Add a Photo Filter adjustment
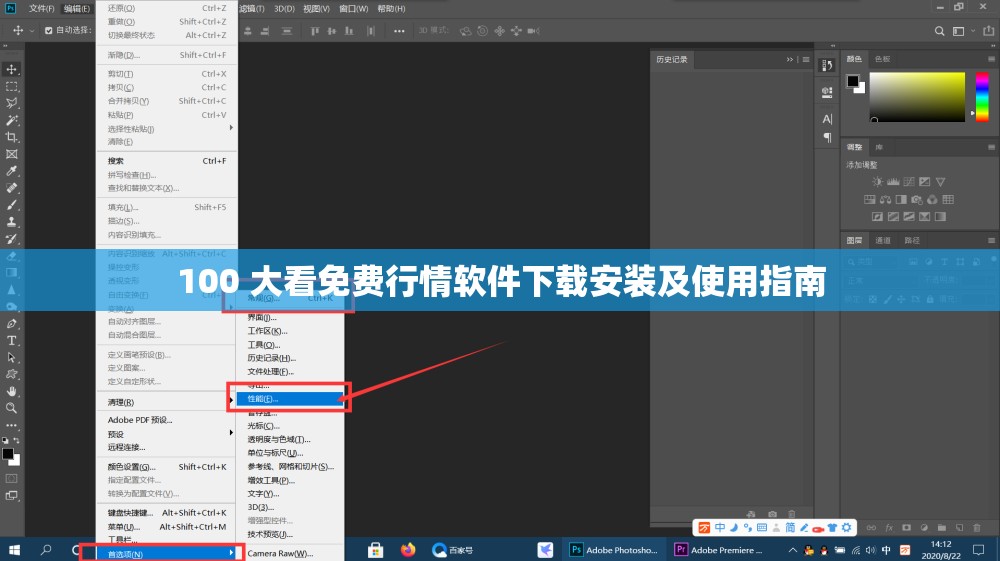 coord(916,200)
